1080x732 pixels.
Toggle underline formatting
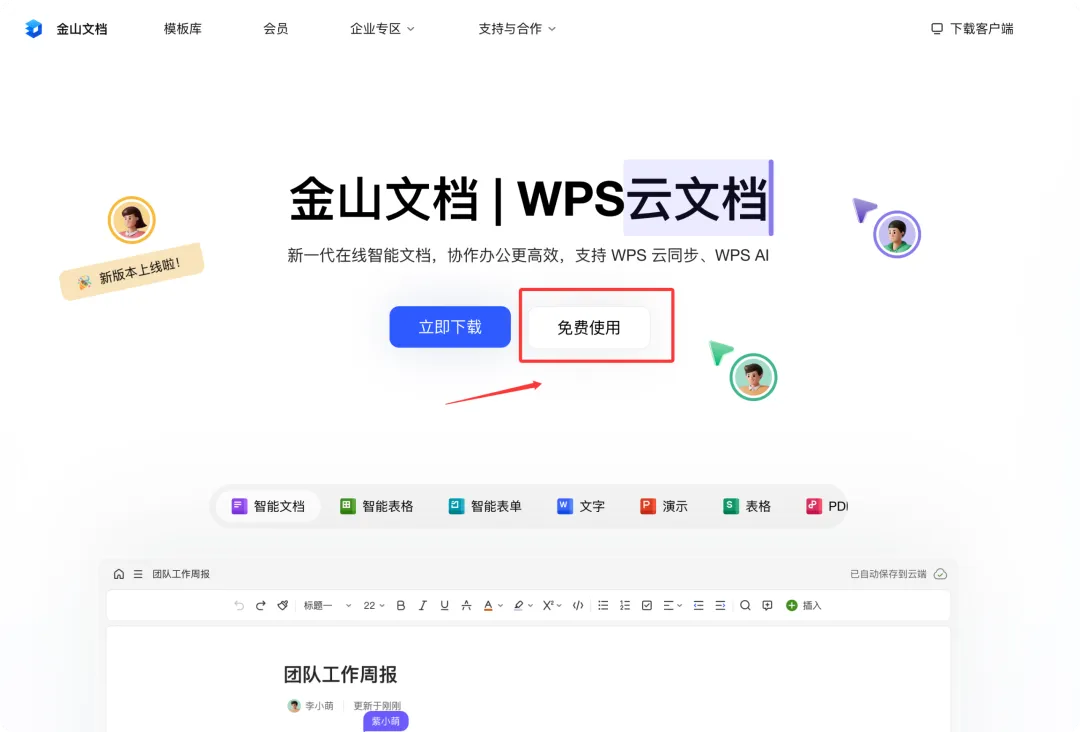[444, 605]
